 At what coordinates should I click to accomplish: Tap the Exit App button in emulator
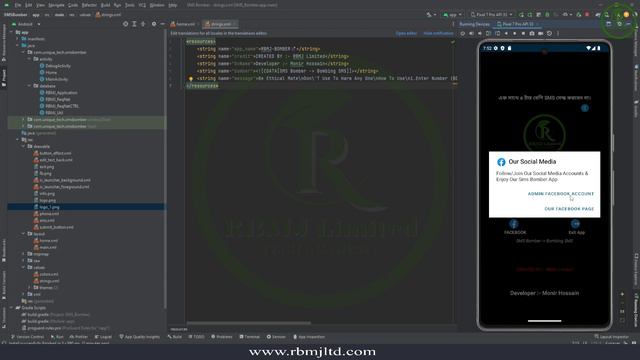pyautogui.click(x=576, y=227)
